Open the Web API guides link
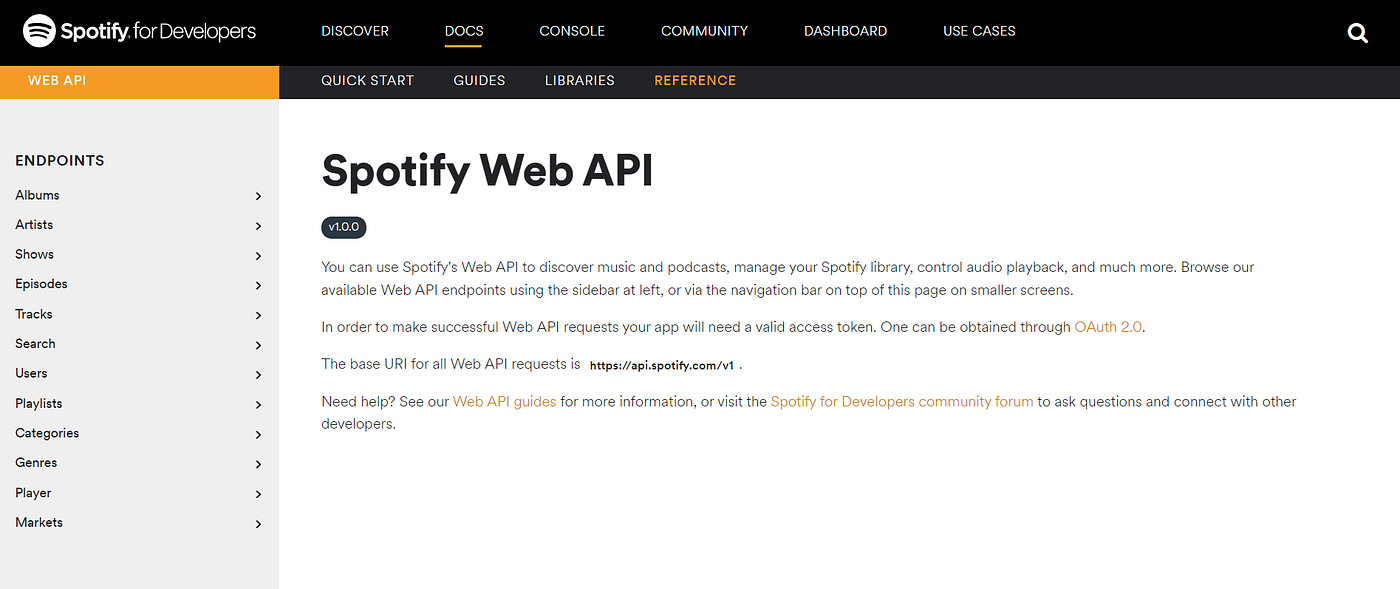1400x589 pixels. [x=504, y=400]
